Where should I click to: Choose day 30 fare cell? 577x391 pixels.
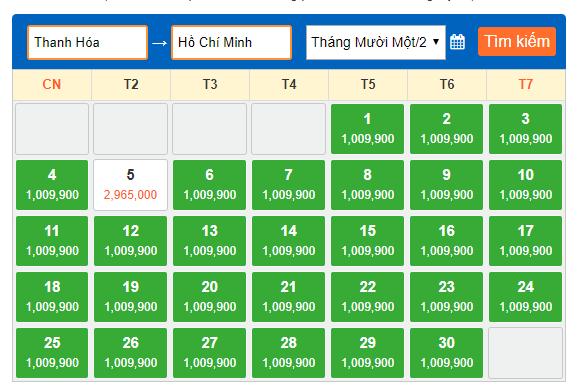(446, 353)
